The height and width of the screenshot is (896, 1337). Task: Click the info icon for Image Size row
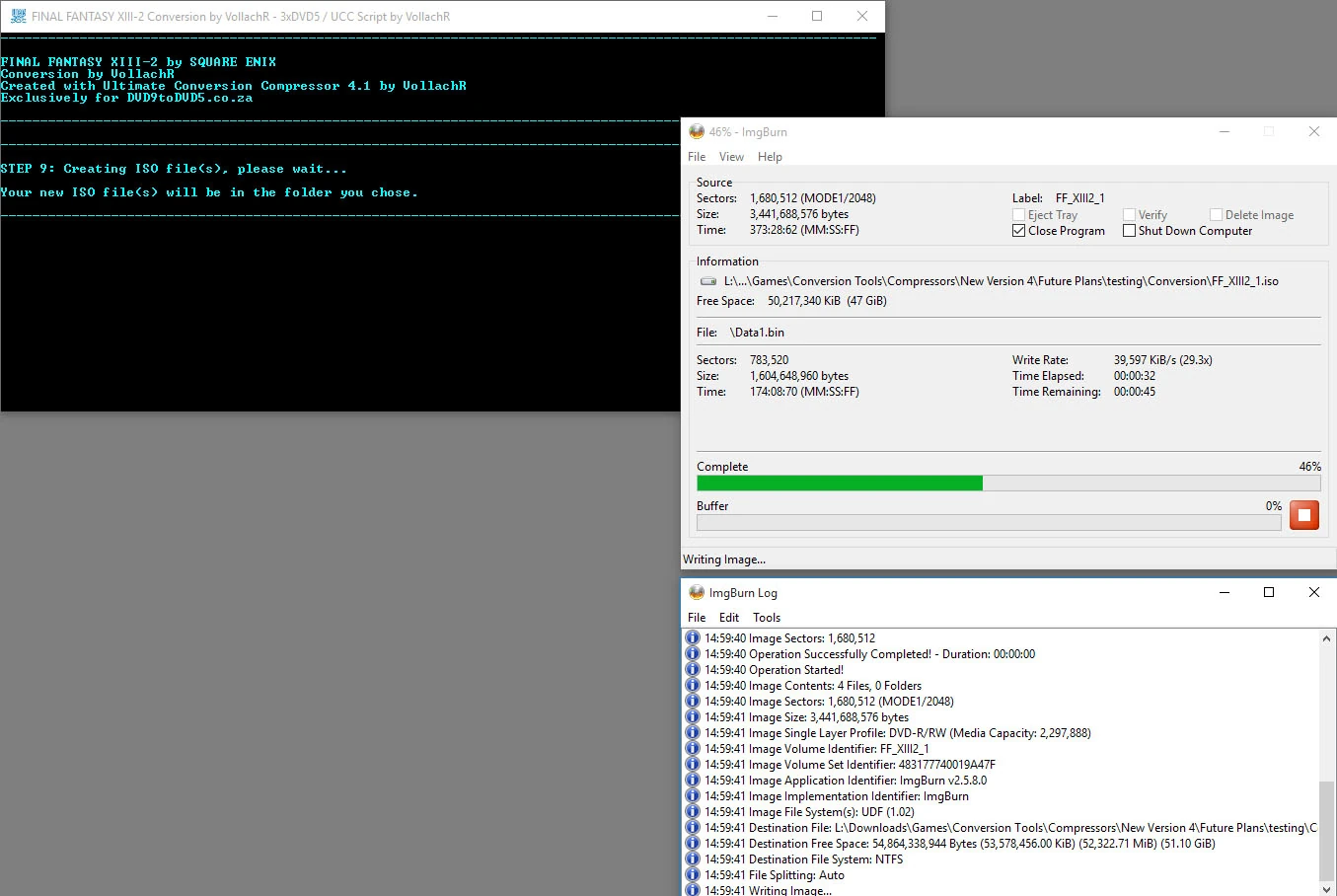click(x=693, y=716)
